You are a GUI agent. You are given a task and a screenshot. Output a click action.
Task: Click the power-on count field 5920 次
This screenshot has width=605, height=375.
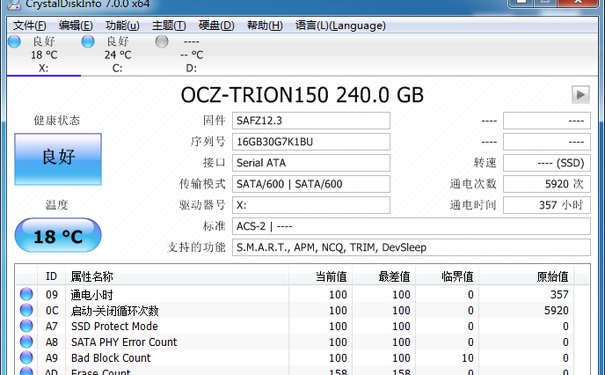547,184
